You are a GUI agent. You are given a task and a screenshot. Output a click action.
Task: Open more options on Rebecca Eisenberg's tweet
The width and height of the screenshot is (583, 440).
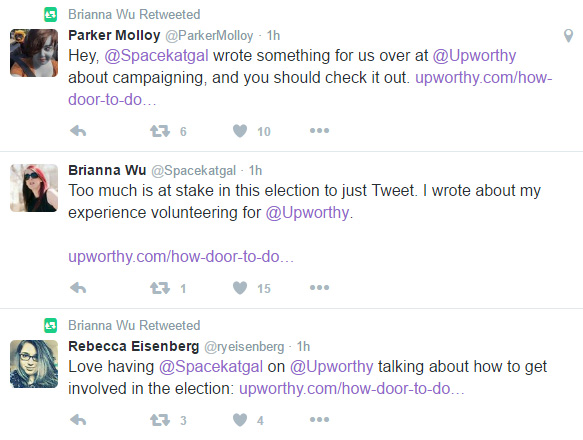point(319,420)
